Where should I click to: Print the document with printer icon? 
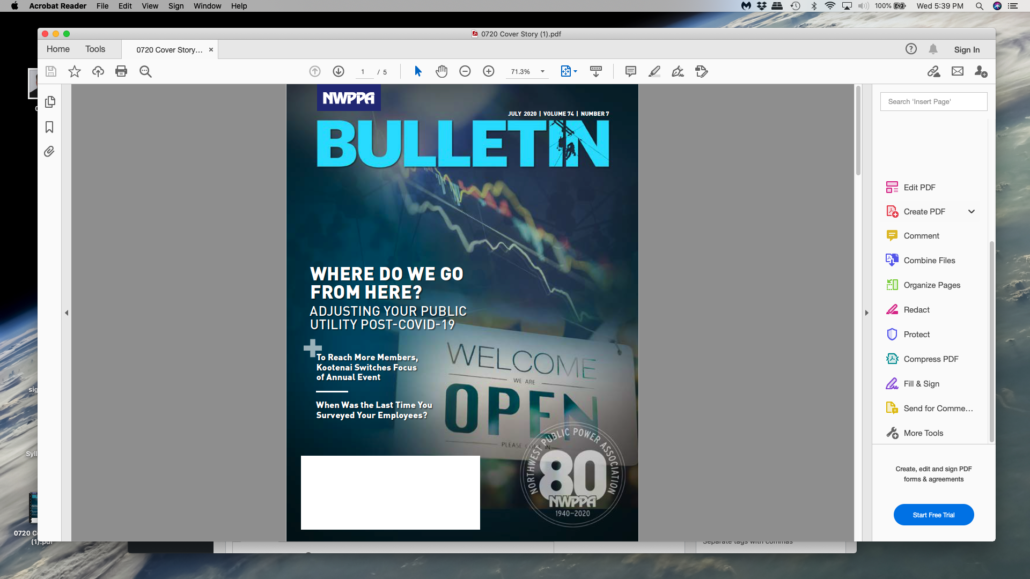pyautogui.click(x=121, y=71)
